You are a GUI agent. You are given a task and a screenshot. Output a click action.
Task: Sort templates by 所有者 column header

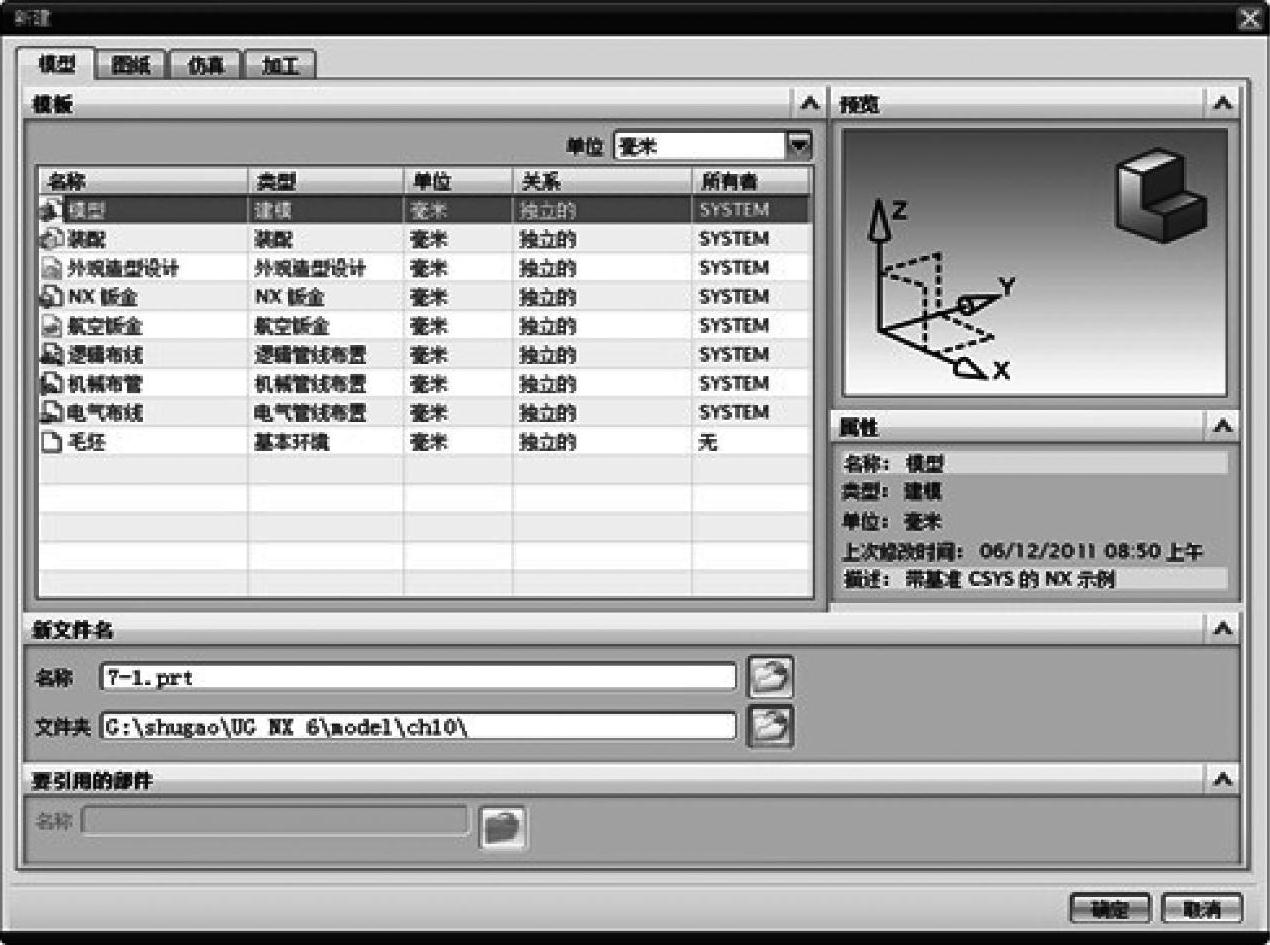click(x=750, y=181)
